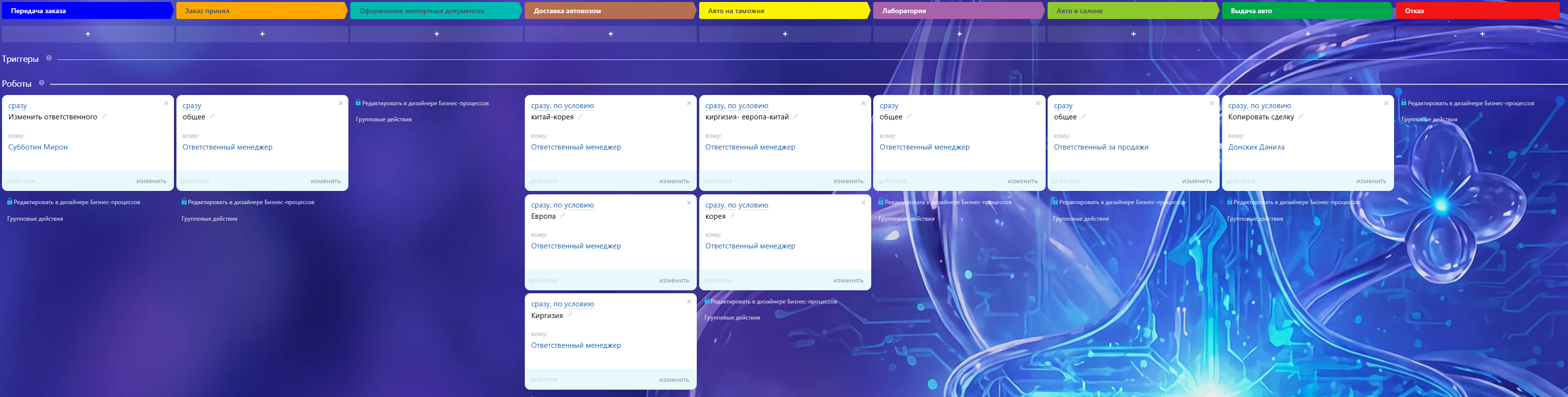
Task: Click Групповые действия under the Отказ stage
Action: click(1429, 119)
